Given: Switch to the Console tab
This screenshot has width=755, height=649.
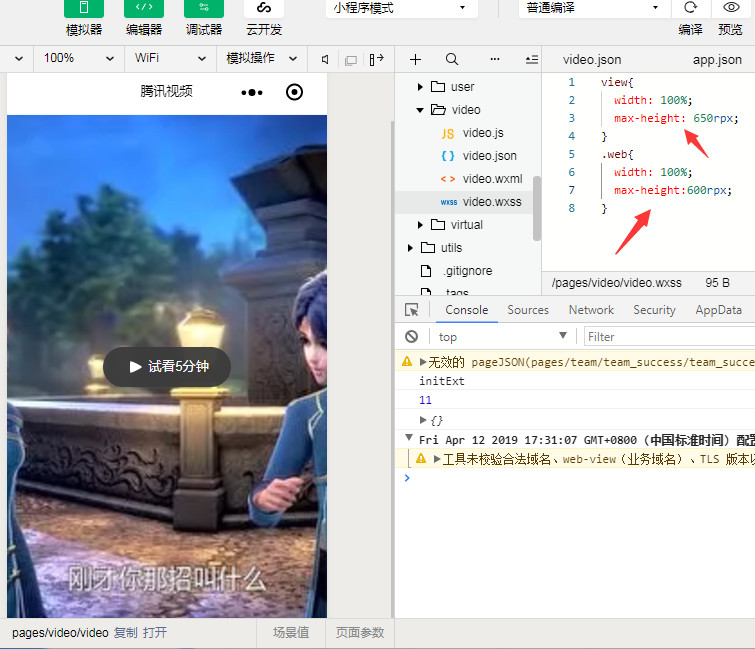Looking at the screenshot, I should [467, 310].
